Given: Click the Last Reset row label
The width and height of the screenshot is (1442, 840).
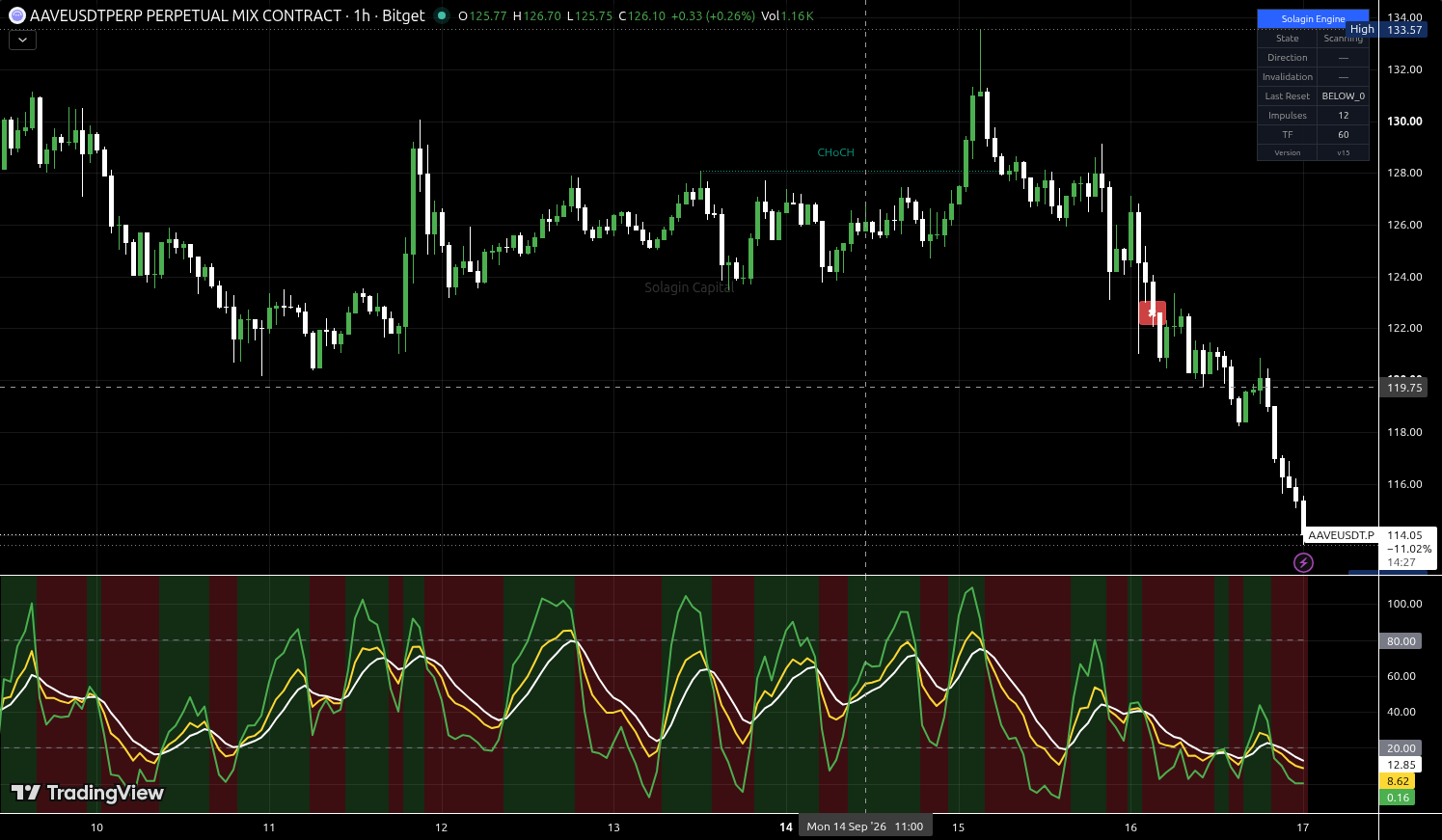Looking at the screenshot, I should (1288, 96).
